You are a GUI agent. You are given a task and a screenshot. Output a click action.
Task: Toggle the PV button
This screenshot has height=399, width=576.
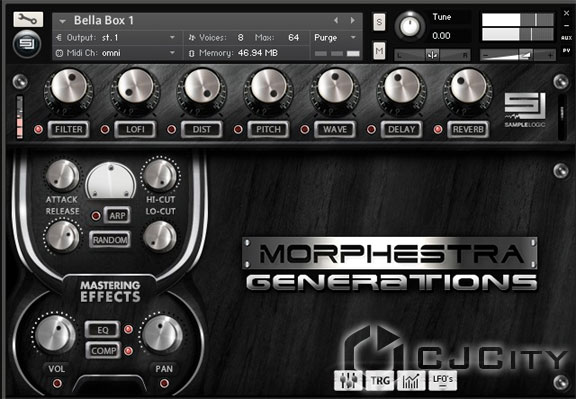566,50
